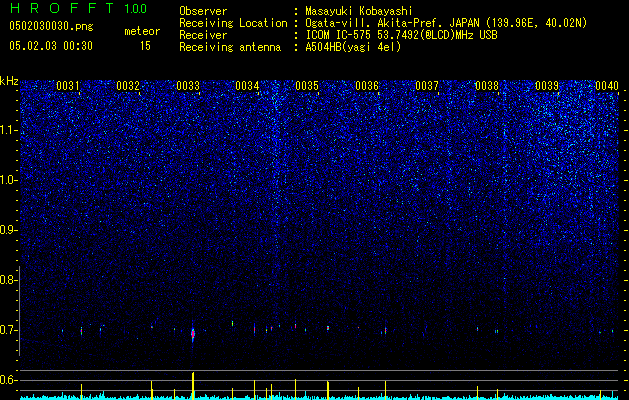Select the observer name Masayuki Kobayashi
The image size is (629, 400).
359,11
